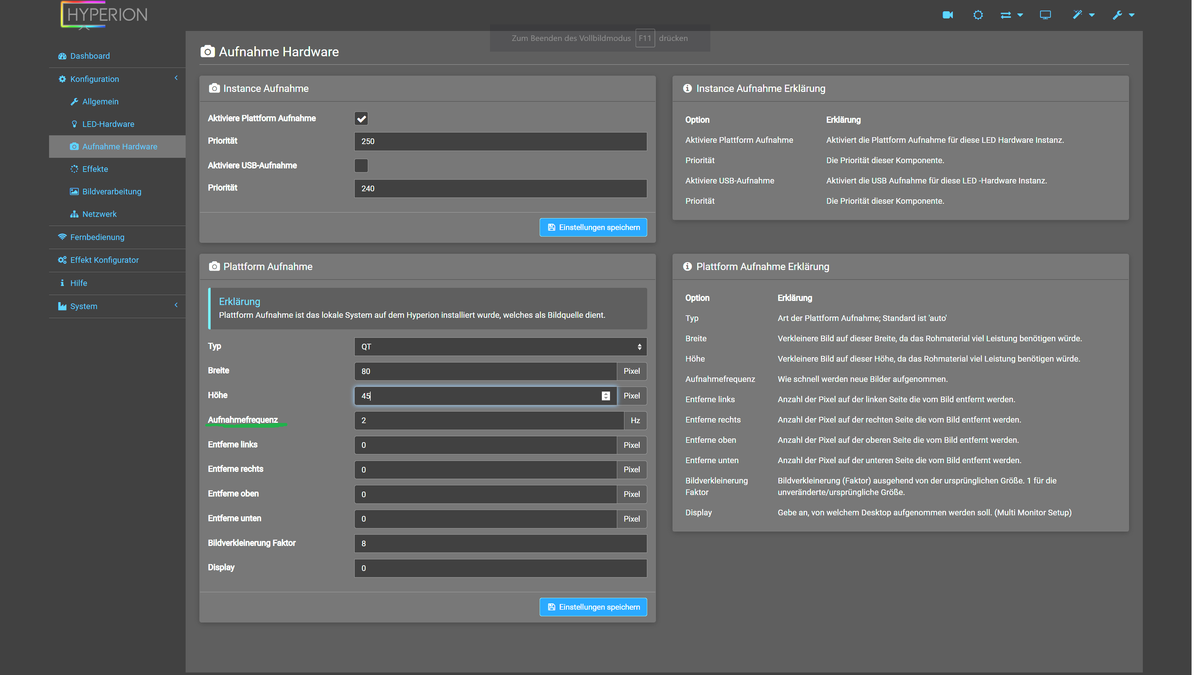Click info icon in Instance Aufnahme Erklärung
The width and height of the screenshot is (1200, 675).
[x=687, y=88]
